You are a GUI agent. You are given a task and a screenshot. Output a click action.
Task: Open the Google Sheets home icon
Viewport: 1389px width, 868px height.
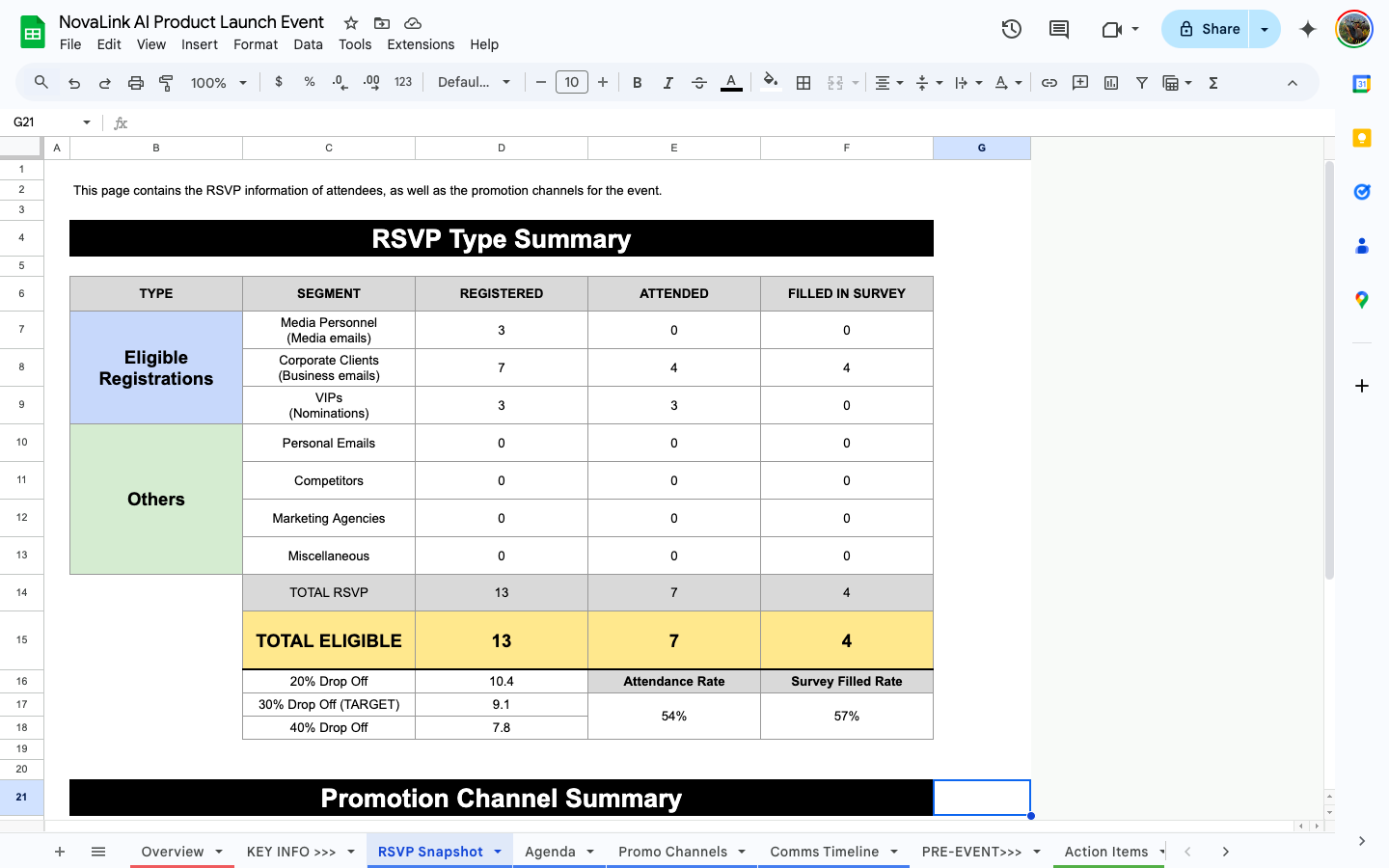tap(33, 33)
